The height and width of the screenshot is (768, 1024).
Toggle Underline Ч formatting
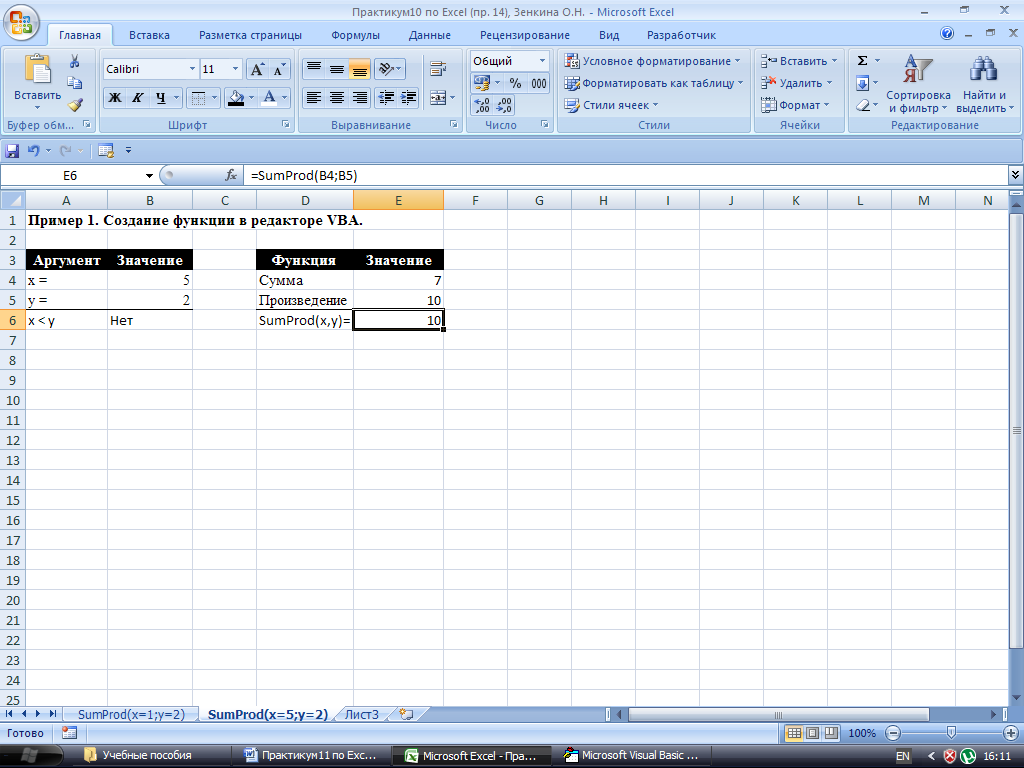click(160, 98)
